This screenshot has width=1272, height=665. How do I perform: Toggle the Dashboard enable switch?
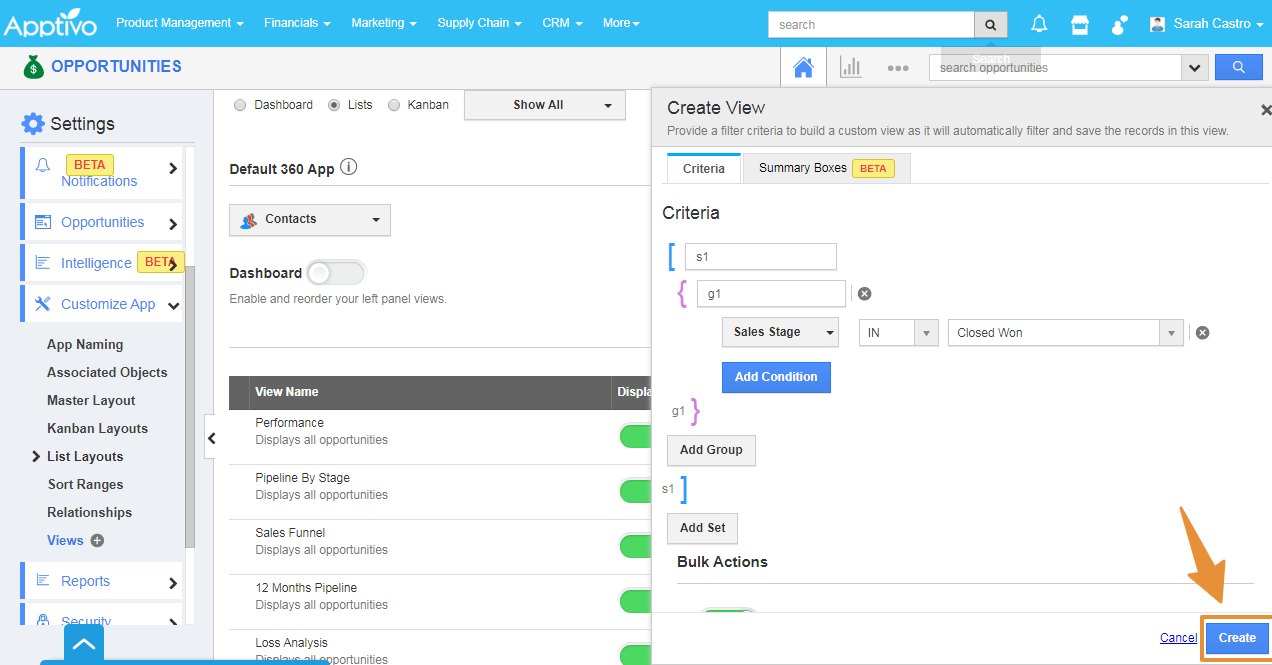tap(336, 273)
